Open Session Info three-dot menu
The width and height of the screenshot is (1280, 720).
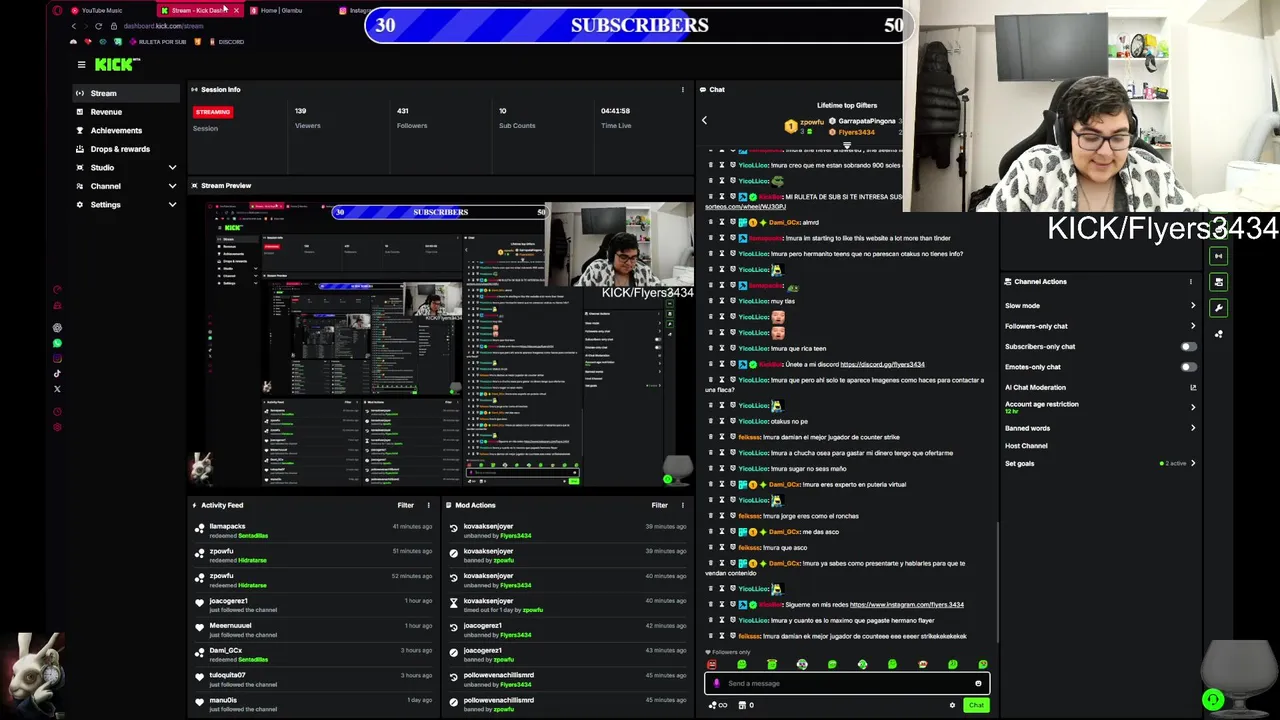coord(683,89)
